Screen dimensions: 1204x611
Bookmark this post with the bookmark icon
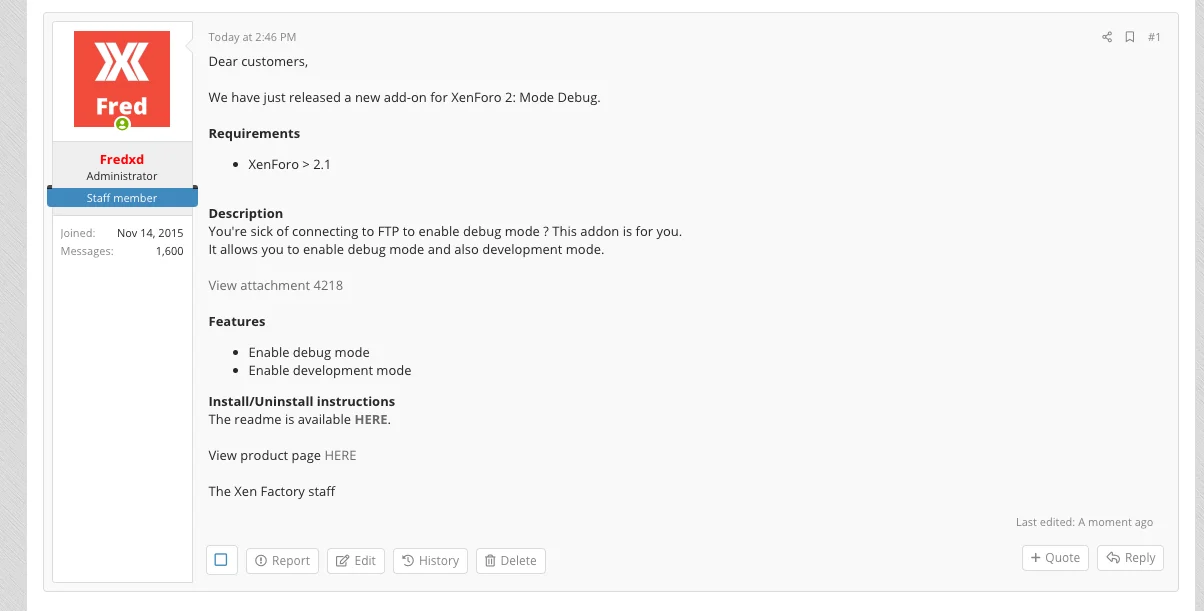pos(1129,37)
